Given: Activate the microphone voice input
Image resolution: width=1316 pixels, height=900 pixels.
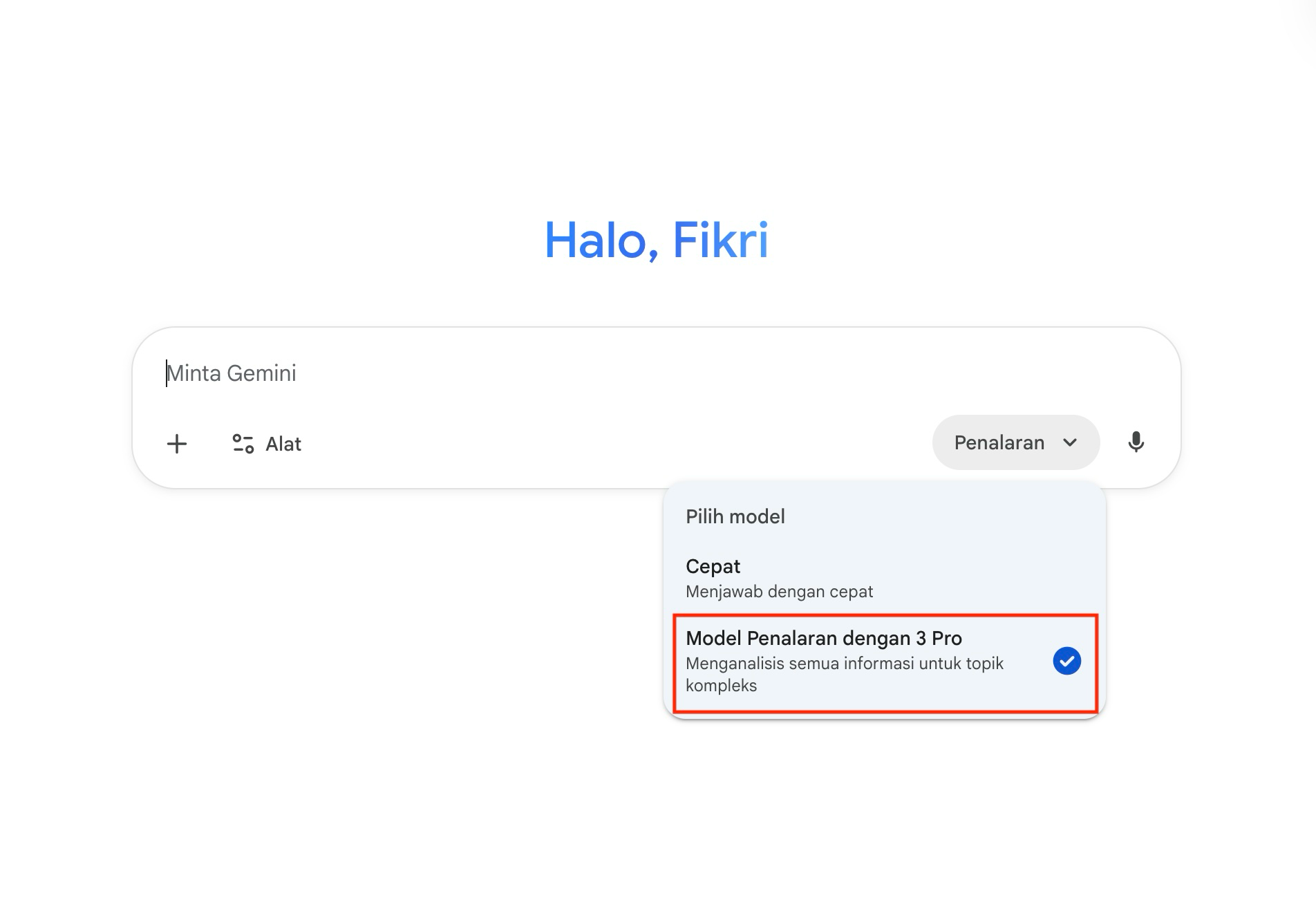Looking at the screenshot, I should pos(1136,442).
